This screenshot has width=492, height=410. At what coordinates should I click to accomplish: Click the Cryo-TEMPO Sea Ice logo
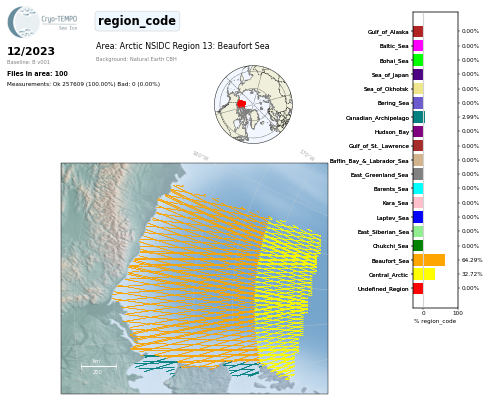[x=42, y=22]
